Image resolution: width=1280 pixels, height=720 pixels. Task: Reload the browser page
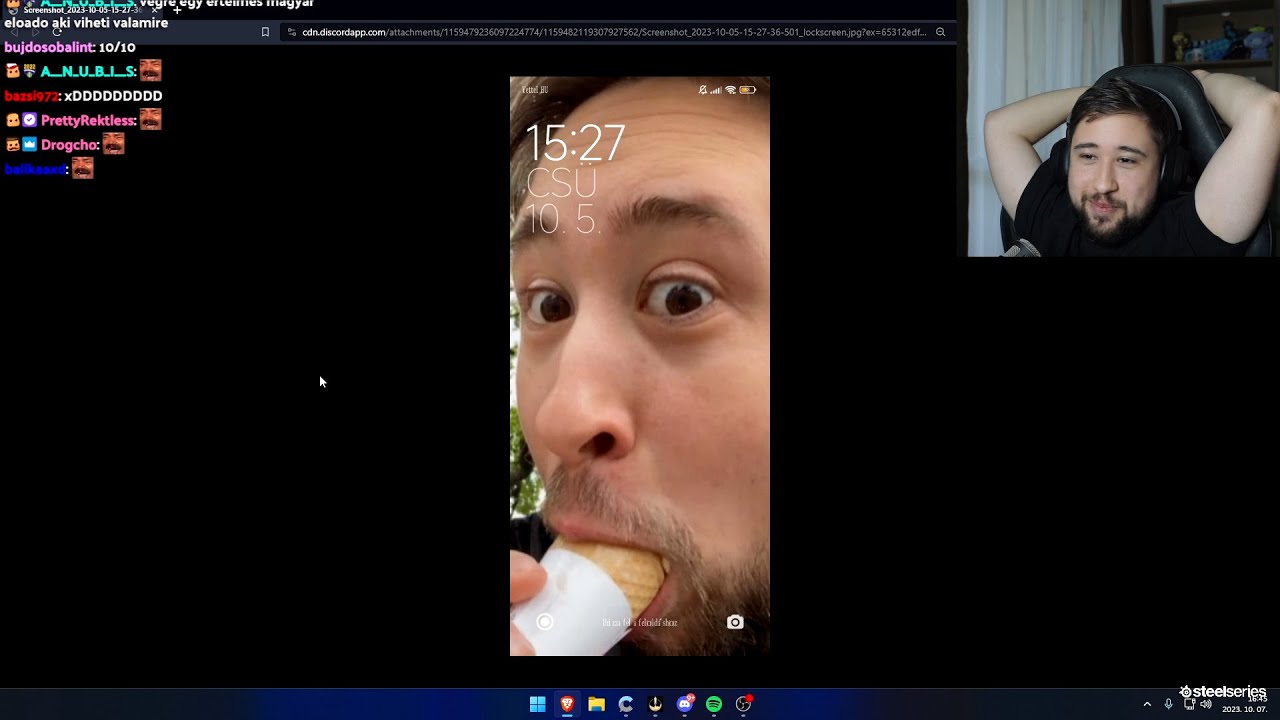click(57, 32)
